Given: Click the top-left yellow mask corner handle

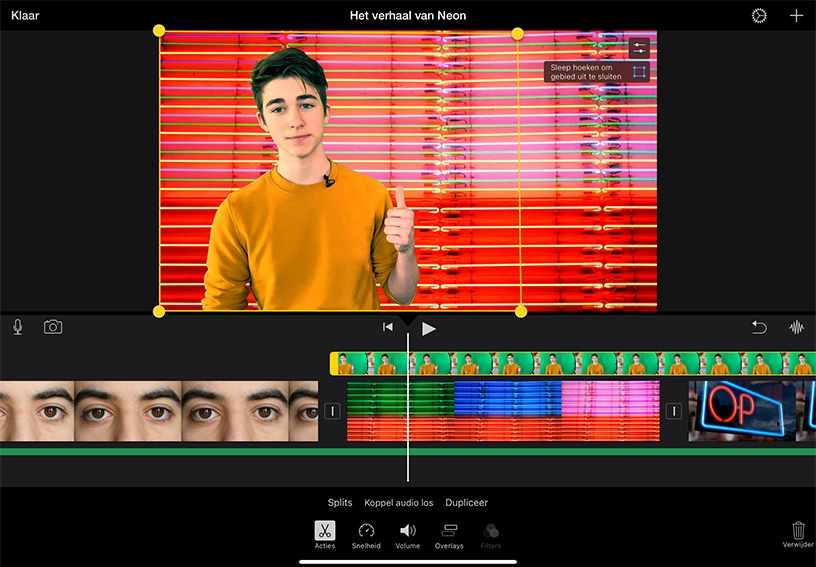Looking at the screenshot, I should coord(159,31).
